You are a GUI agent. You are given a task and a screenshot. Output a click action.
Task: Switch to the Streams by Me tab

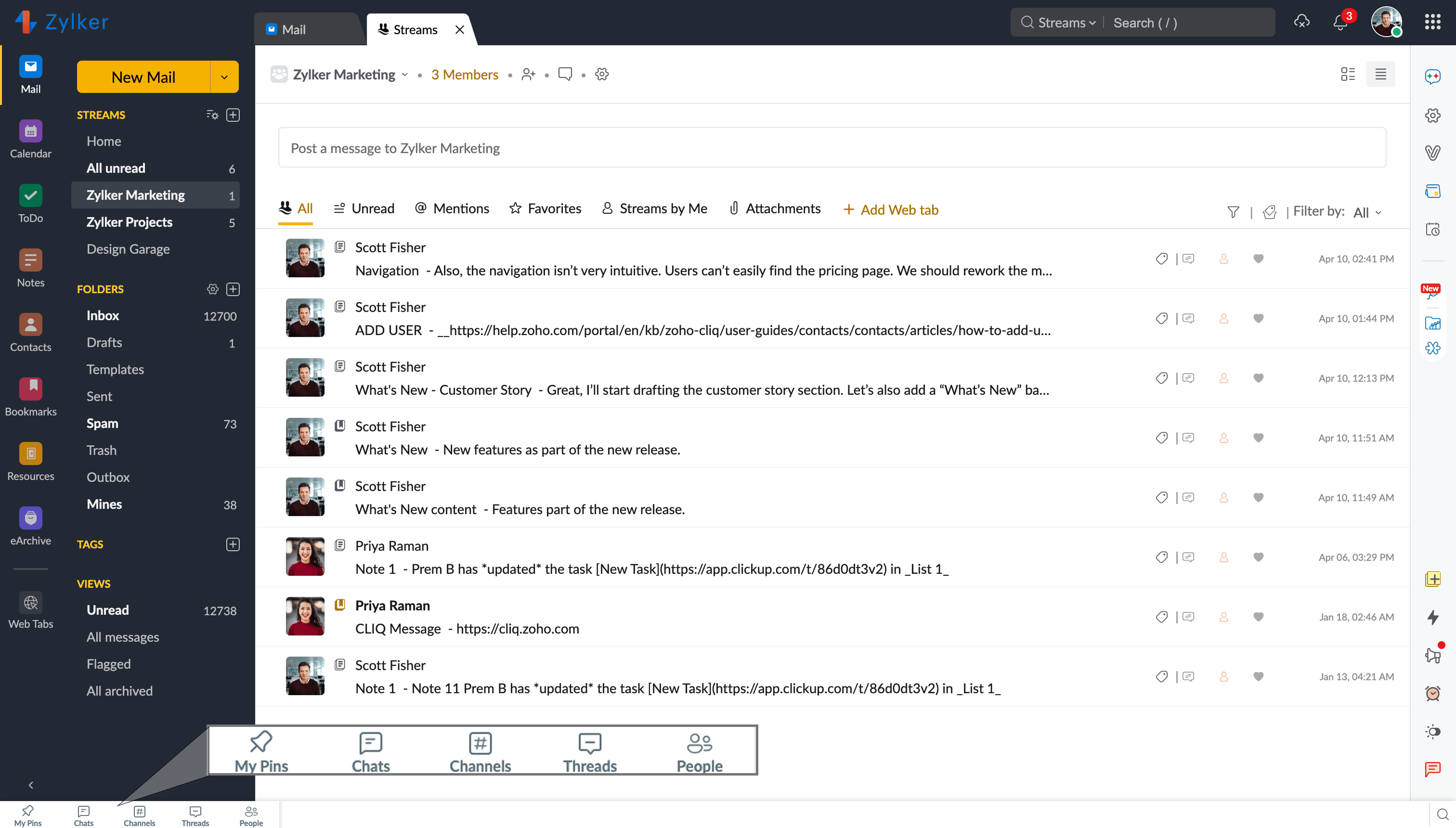pyautogui.click(x=655, y=209)
